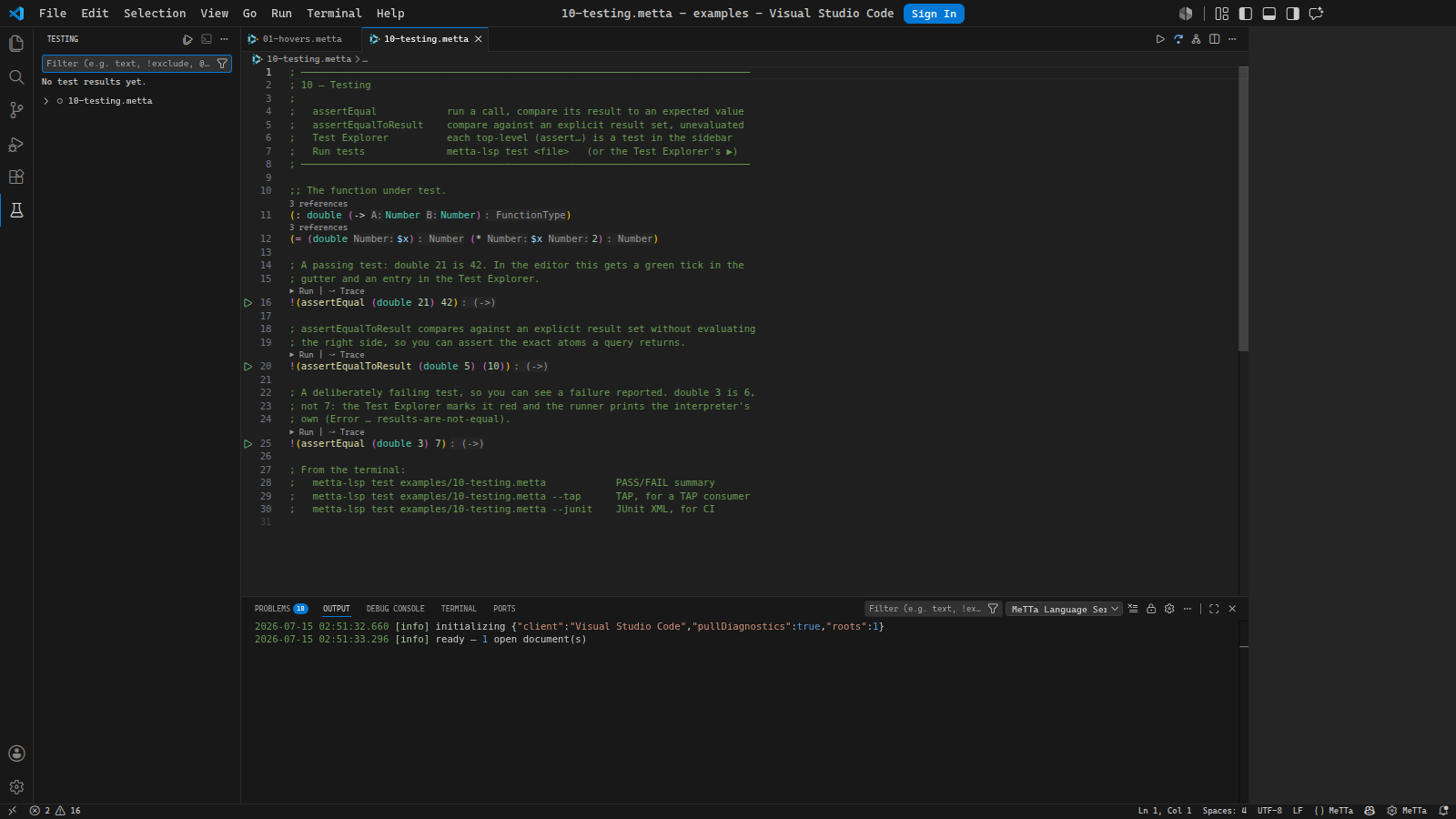
Task: Toggle Secondary Side Bar visibility
Action: (1293, 14)
